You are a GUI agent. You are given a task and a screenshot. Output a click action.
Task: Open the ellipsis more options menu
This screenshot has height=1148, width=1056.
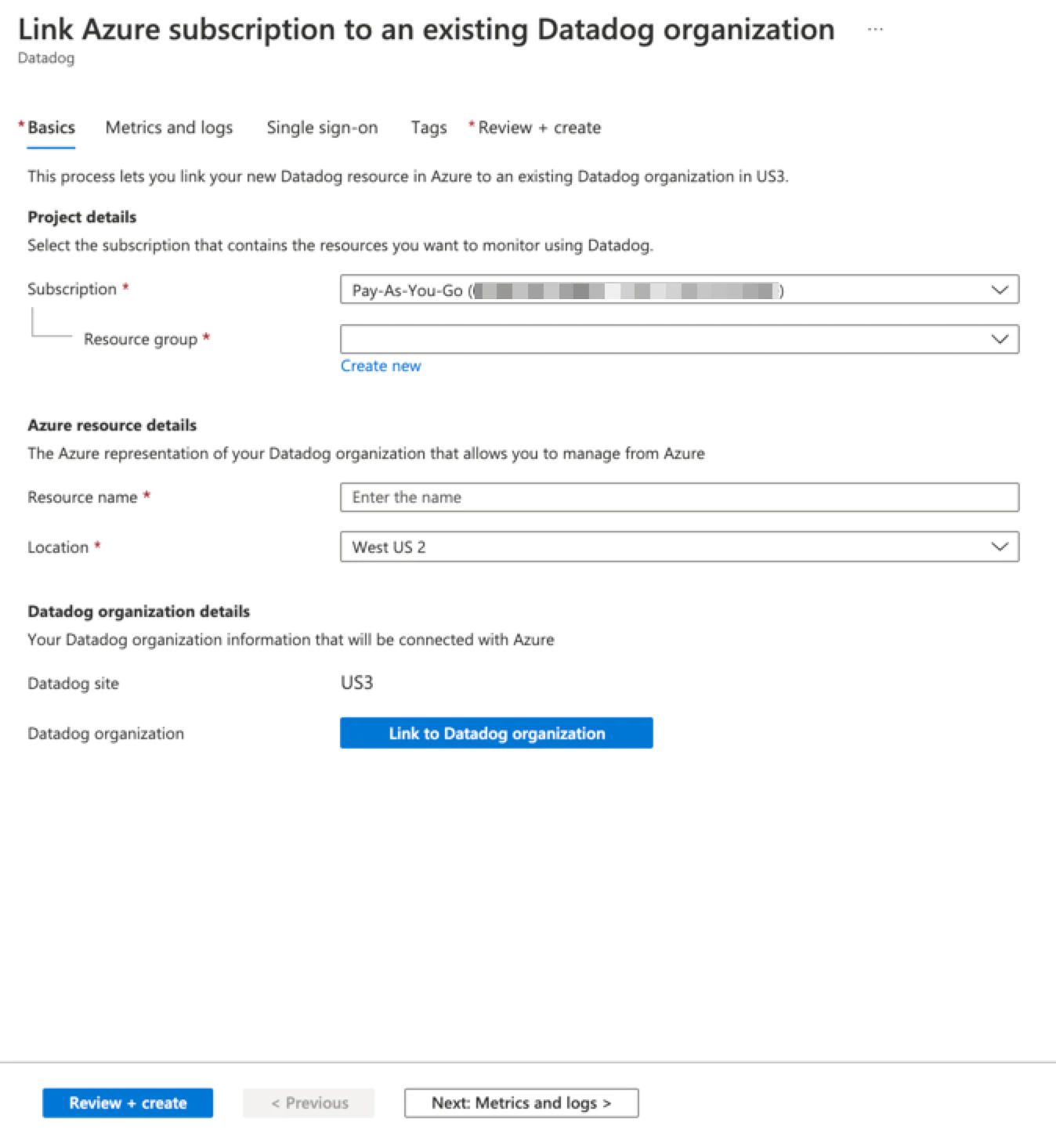coord(875,30)
